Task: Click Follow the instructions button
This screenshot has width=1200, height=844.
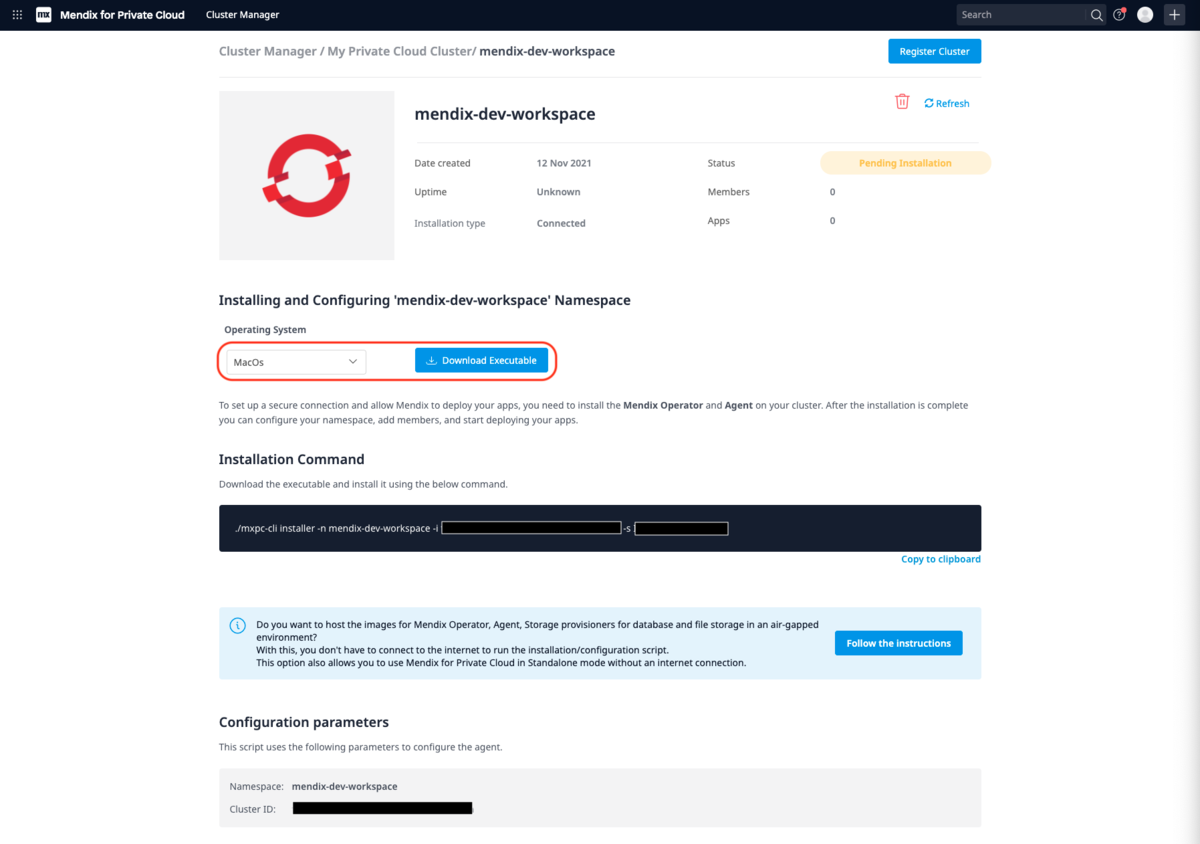Action: tap(898, 643)
